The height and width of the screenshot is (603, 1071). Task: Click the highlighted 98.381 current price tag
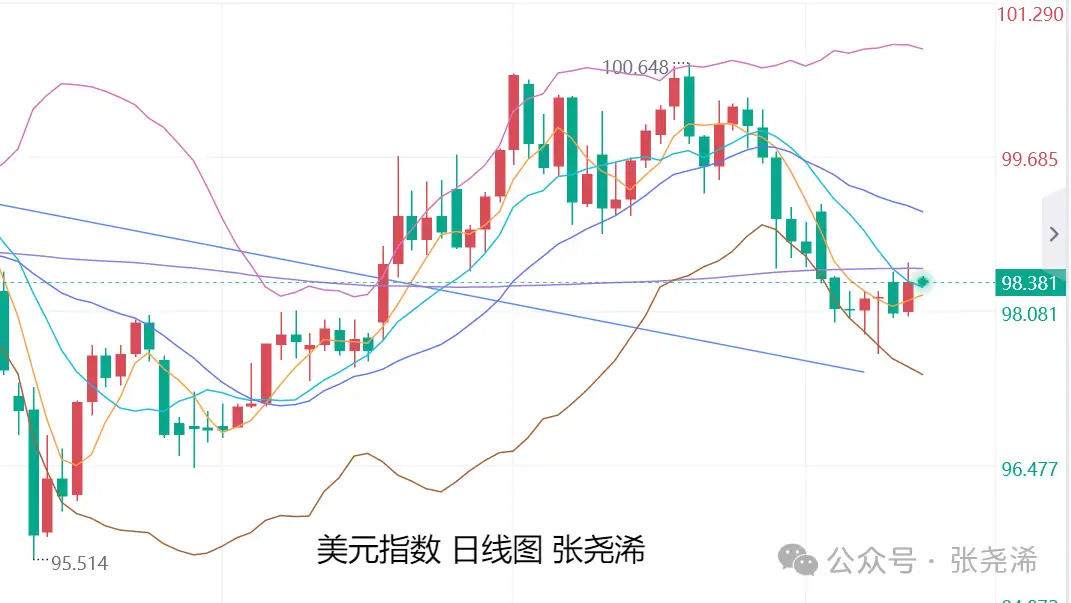(1028, 283)
